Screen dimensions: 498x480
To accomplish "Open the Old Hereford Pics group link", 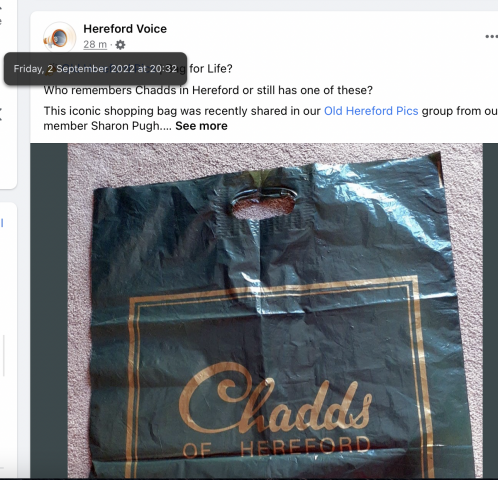I will coord(371,111).
